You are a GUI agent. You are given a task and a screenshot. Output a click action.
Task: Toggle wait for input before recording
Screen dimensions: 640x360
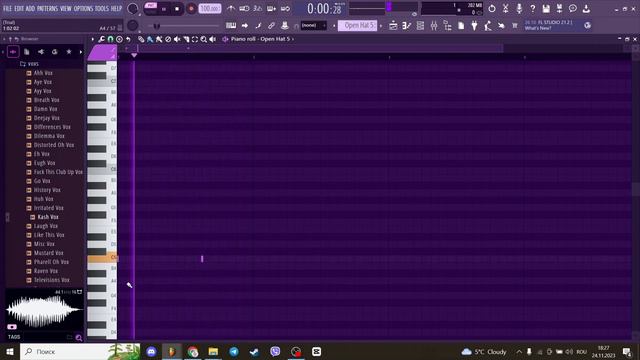pos(244,9)
